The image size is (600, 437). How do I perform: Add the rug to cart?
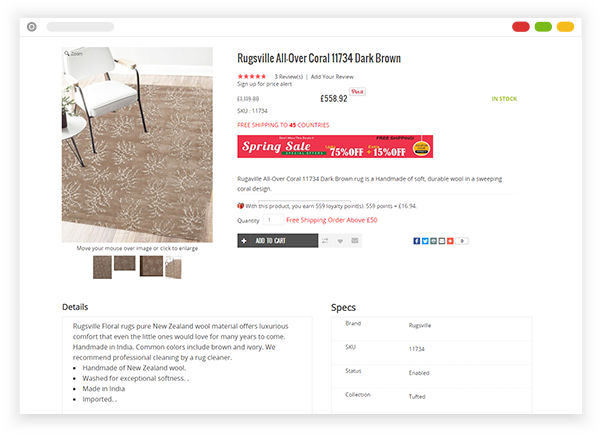point(277,241)
